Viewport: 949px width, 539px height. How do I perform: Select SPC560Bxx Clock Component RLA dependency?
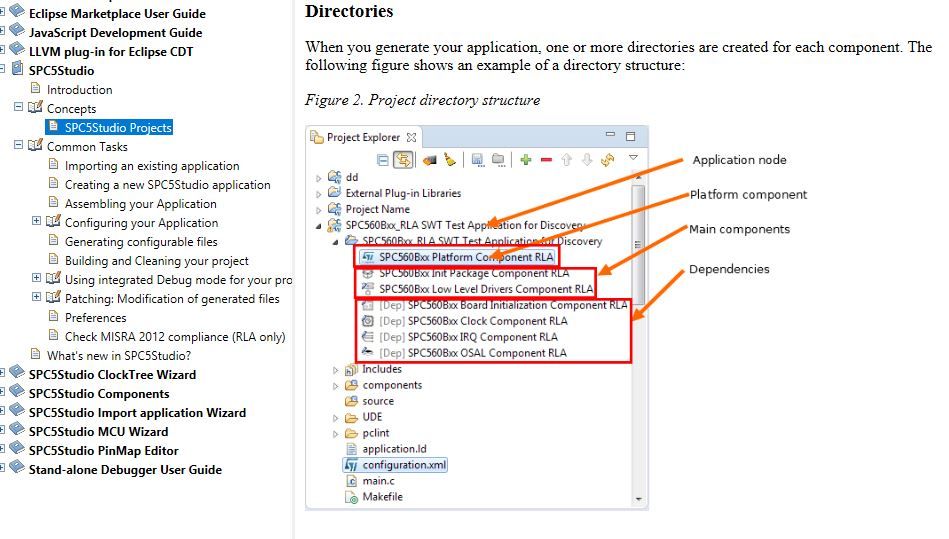(x=487, y=321)
